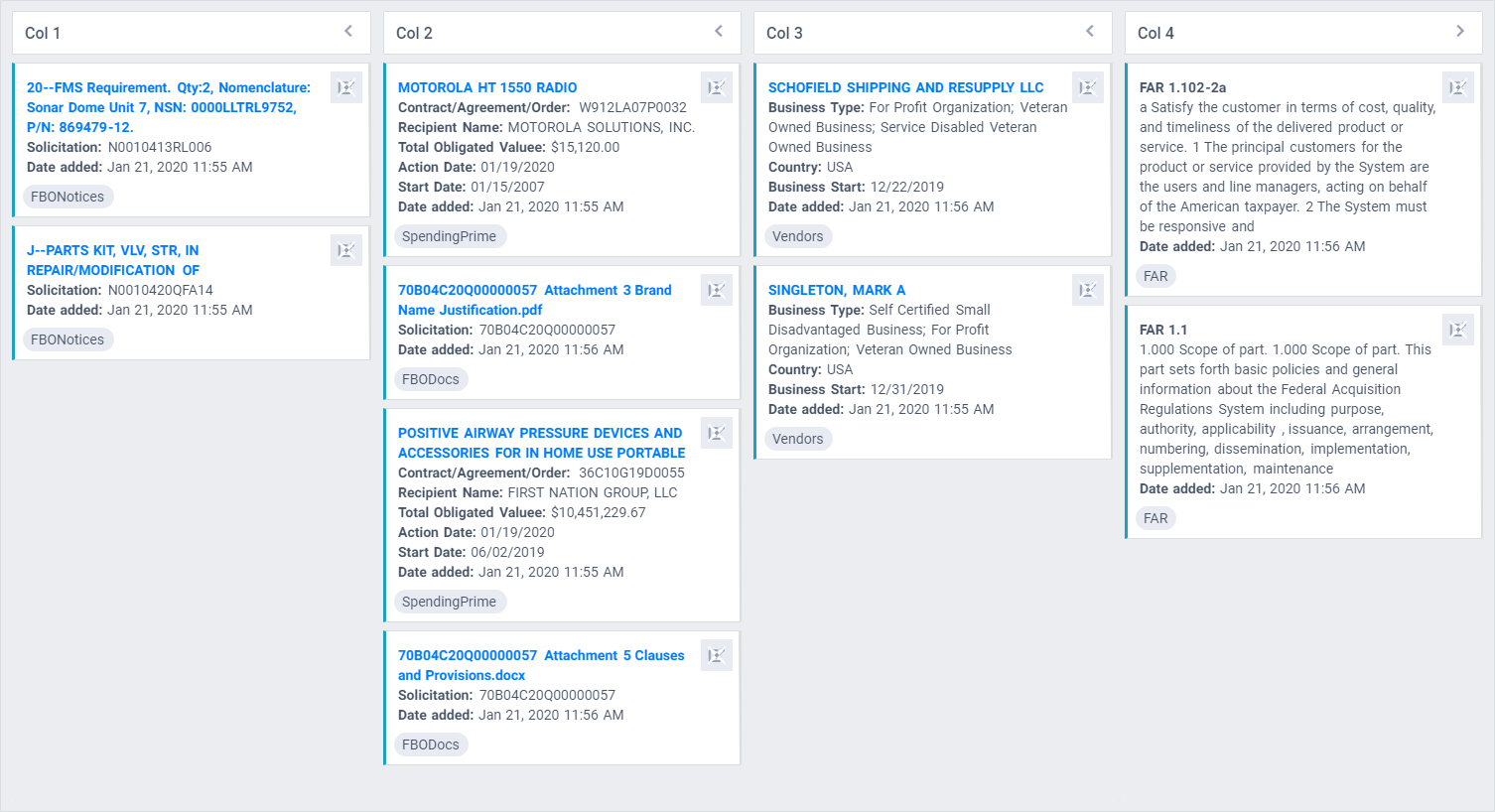The height and width of the screenshot is (812, 1495).
Task: Click action icon on POSITIVE AIRWAY PRESSURE card
Action: 717,433
